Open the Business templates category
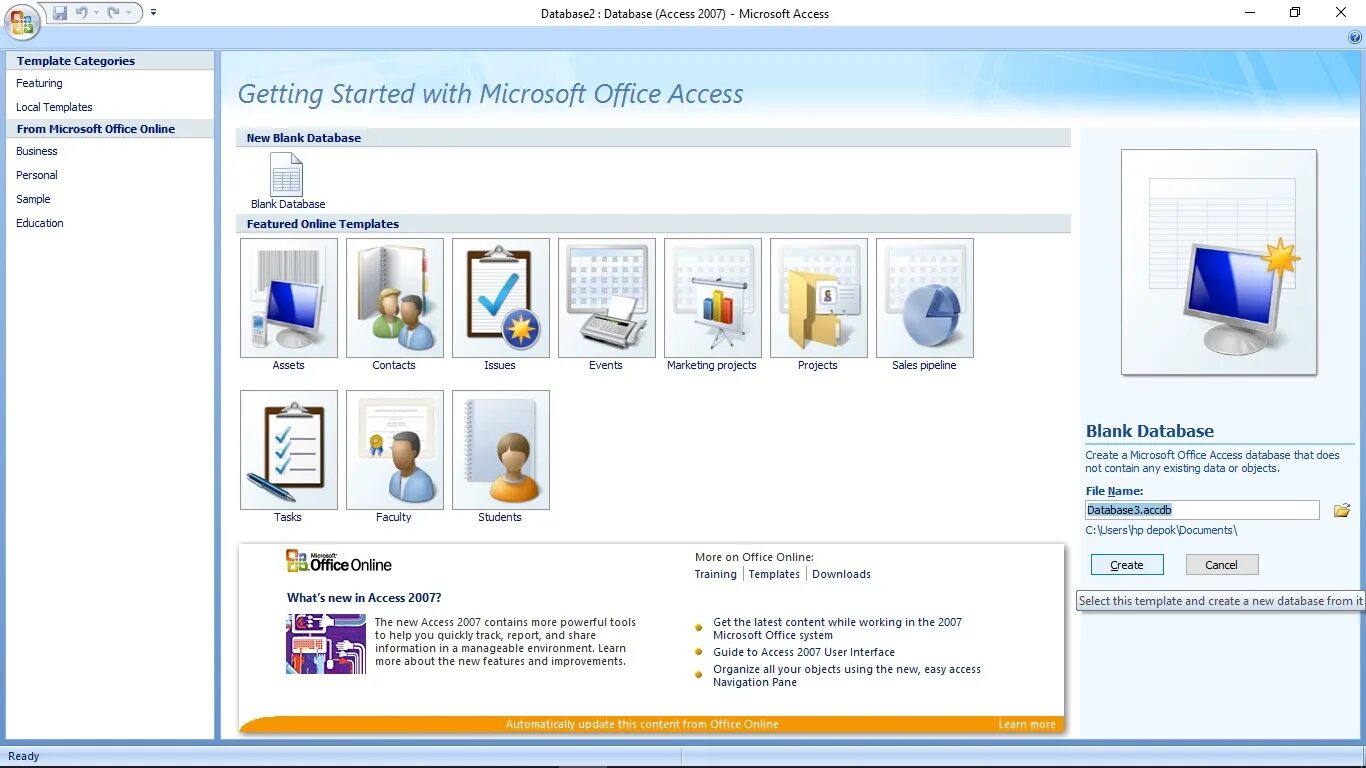The image size is (1366, 768). coord(37,151)
